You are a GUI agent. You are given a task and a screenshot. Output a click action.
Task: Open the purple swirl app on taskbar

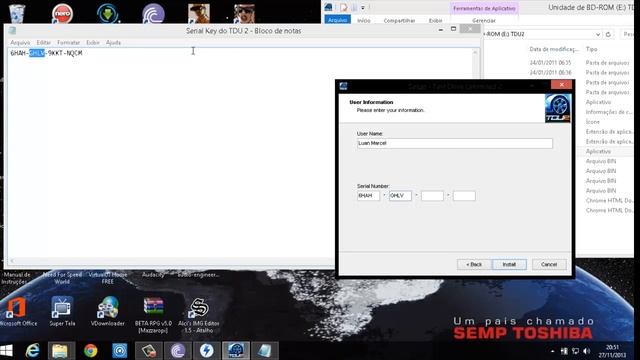[x=178, y=351]
